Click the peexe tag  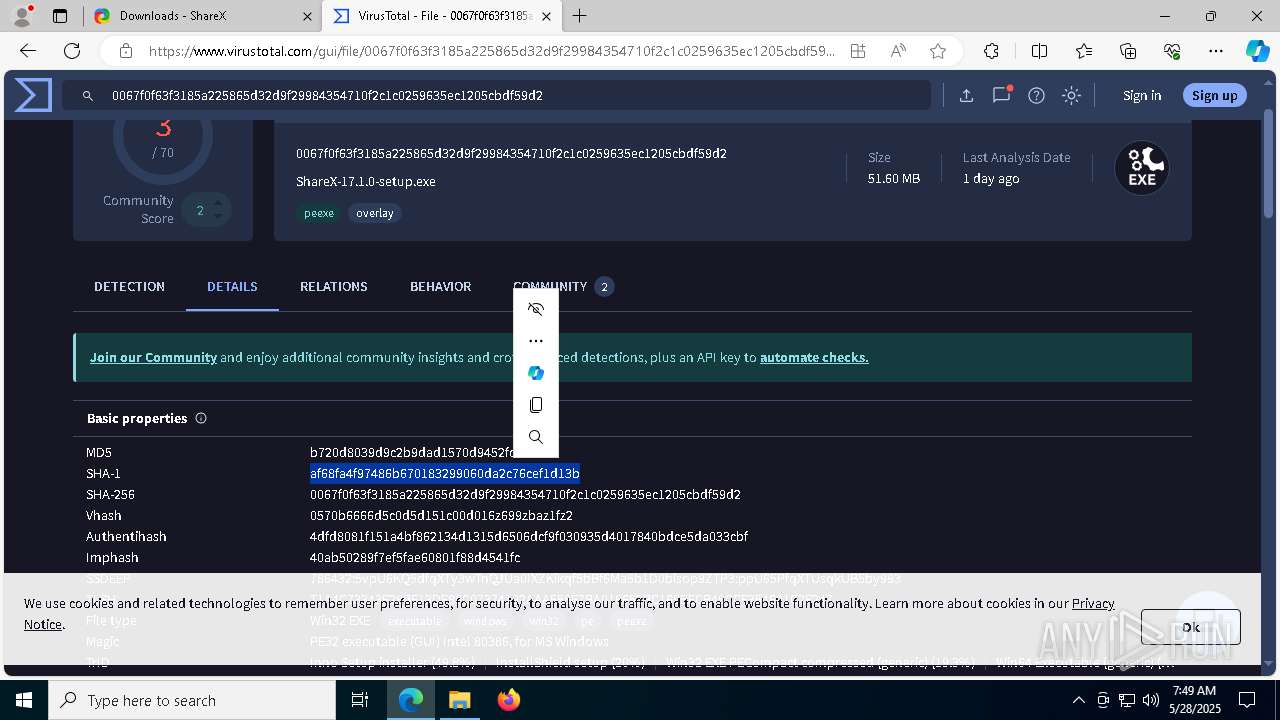pos(319,213)
